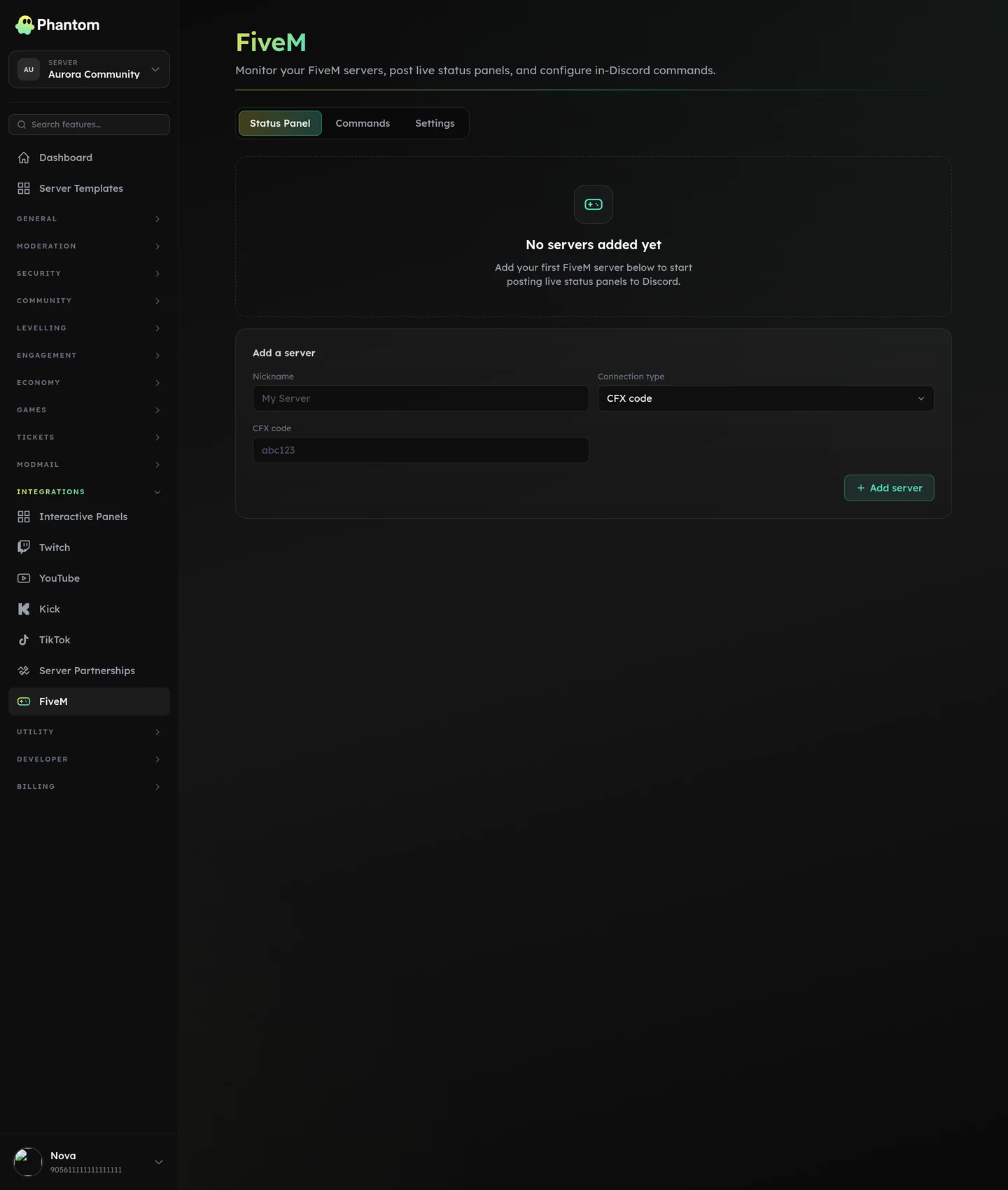The image size is (1008, 1190).
Task: Click the Dashboard home icon
Action: click(x=24, y=157)
